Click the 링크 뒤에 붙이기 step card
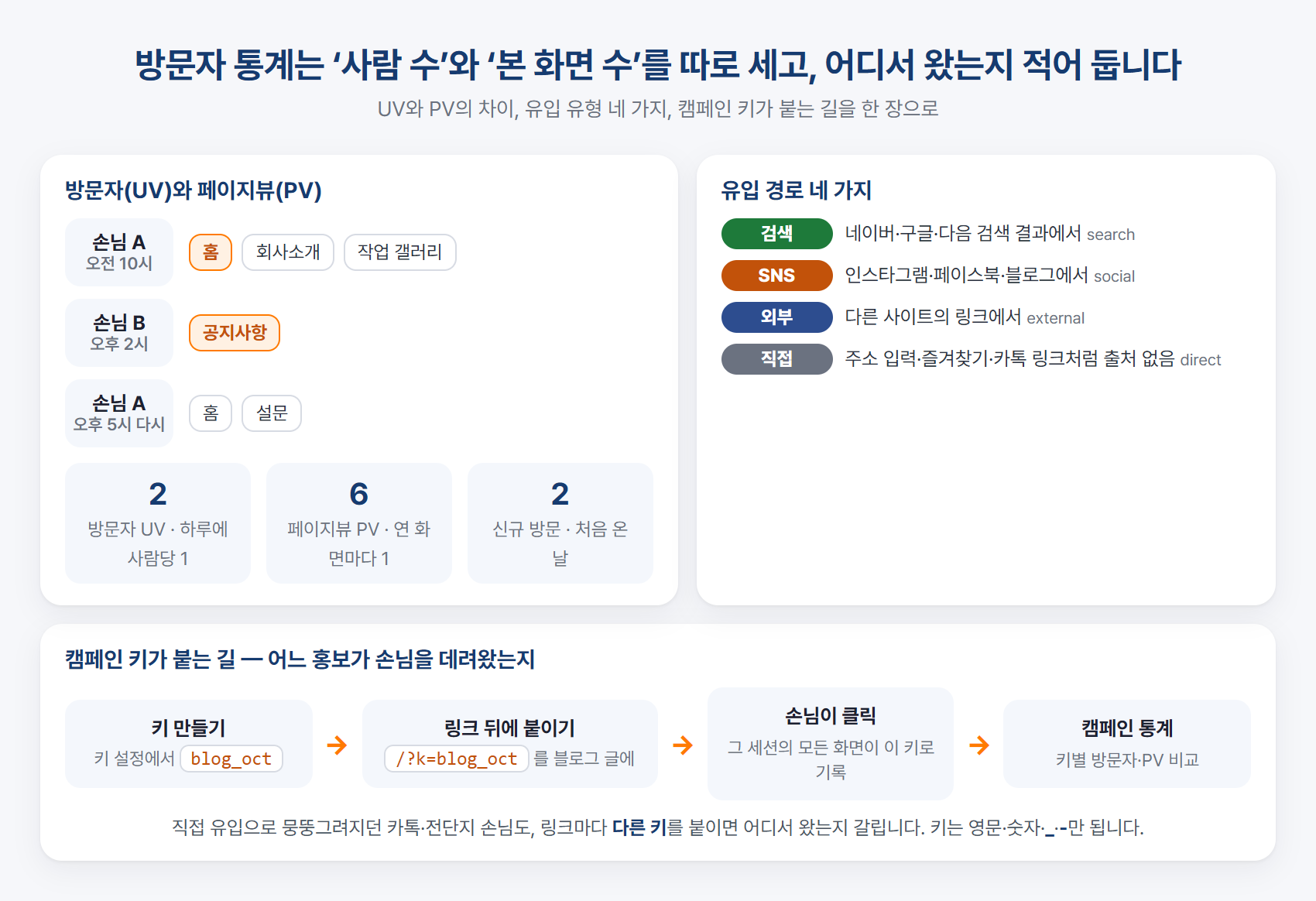 tap(509, 744)
